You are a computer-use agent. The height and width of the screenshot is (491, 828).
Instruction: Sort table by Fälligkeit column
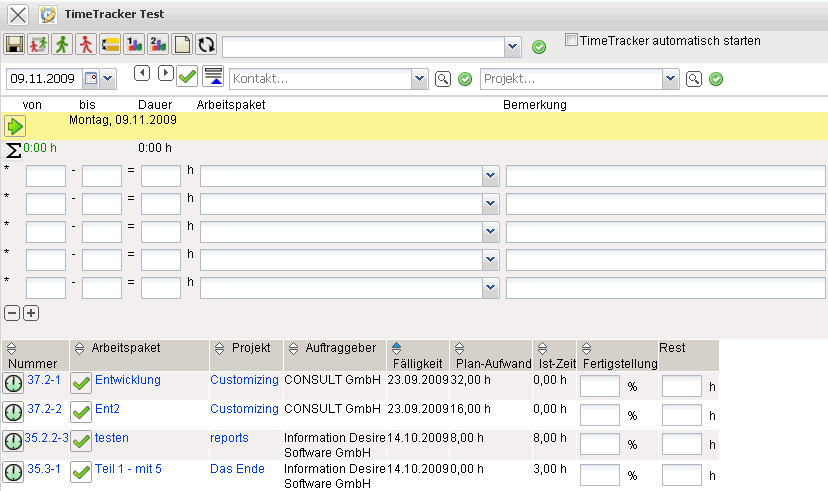[x=396, y=347]
